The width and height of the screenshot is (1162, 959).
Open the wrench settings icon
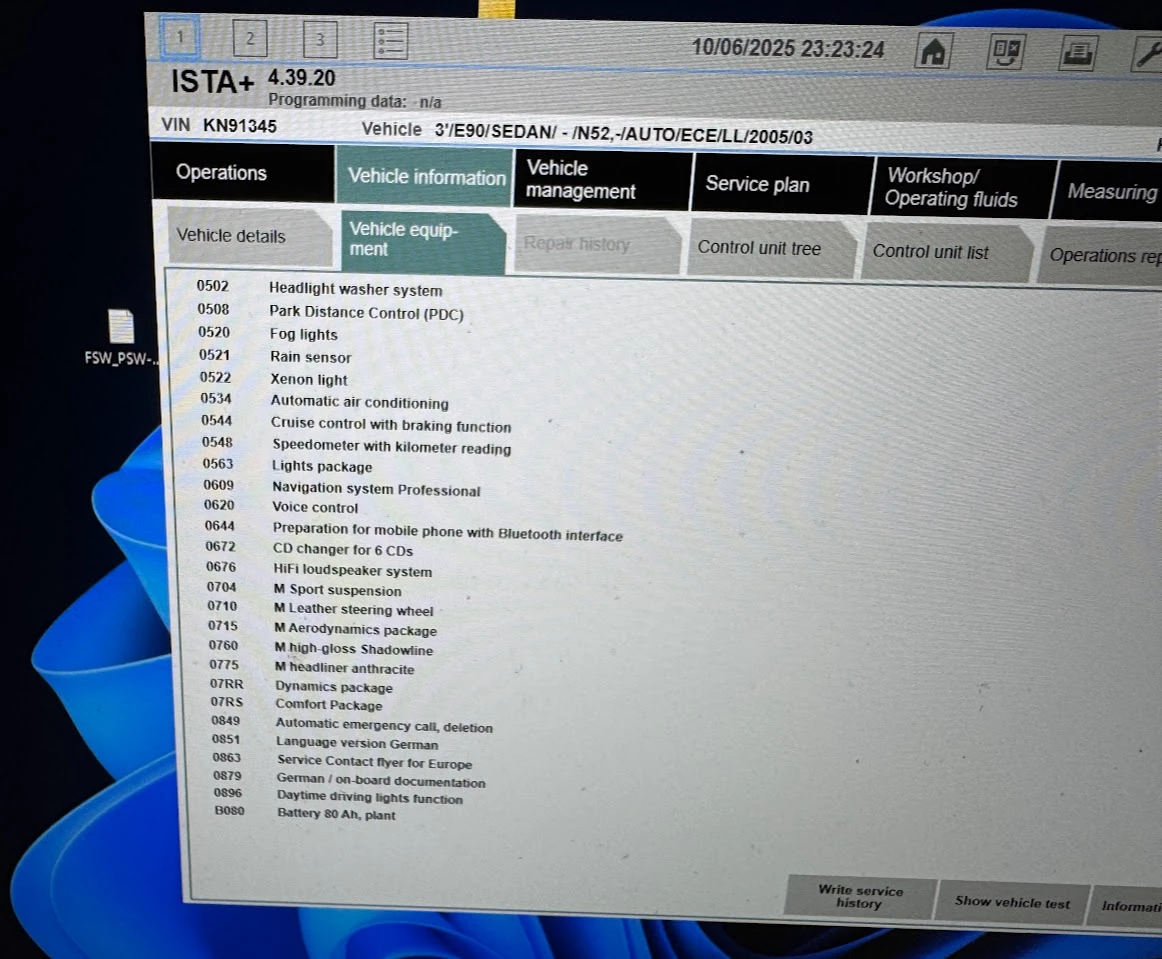[x=1146, y=55]
